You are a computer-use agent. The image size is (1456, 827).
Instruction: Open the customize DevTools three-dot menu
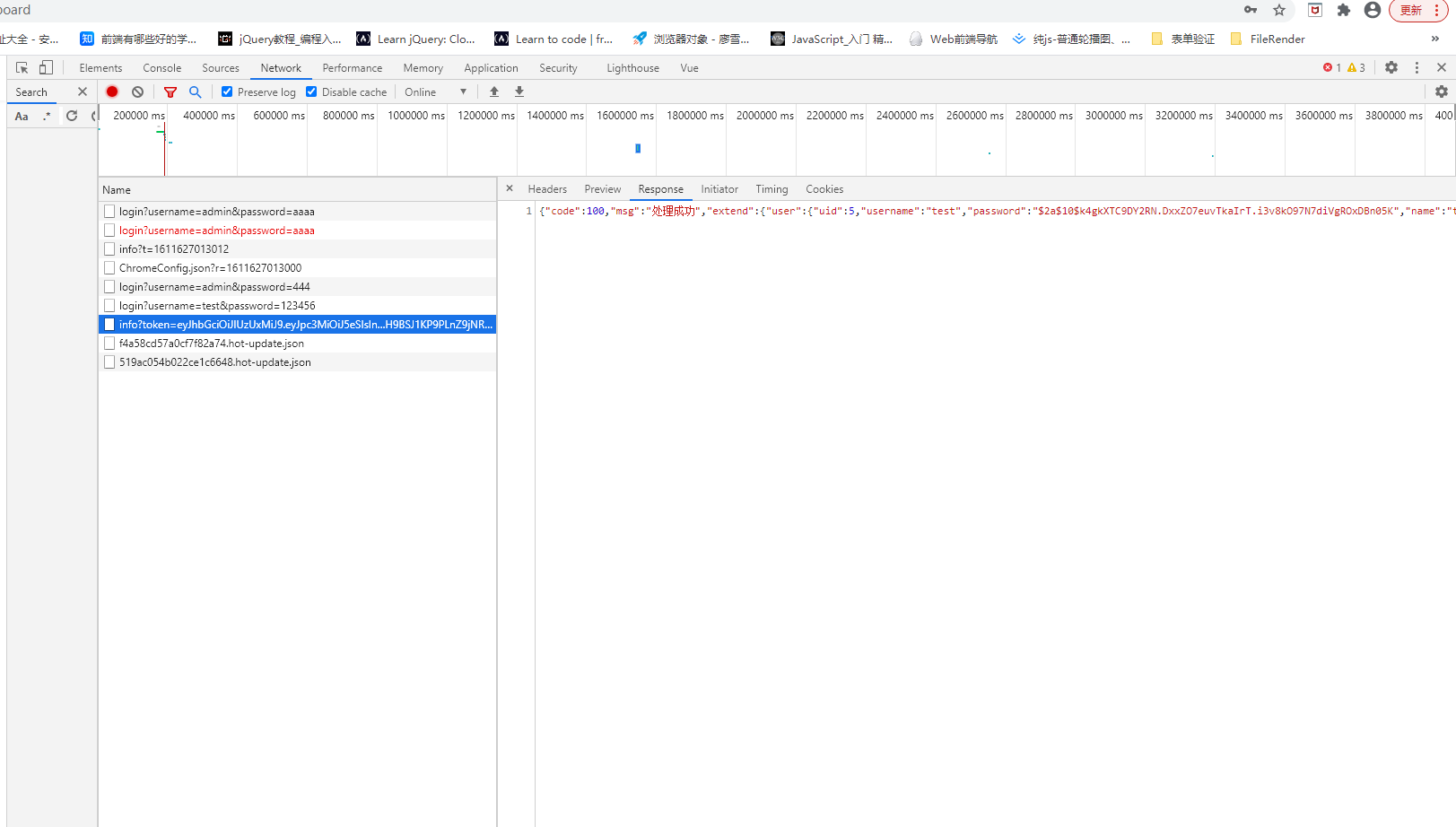point(1417,67)
